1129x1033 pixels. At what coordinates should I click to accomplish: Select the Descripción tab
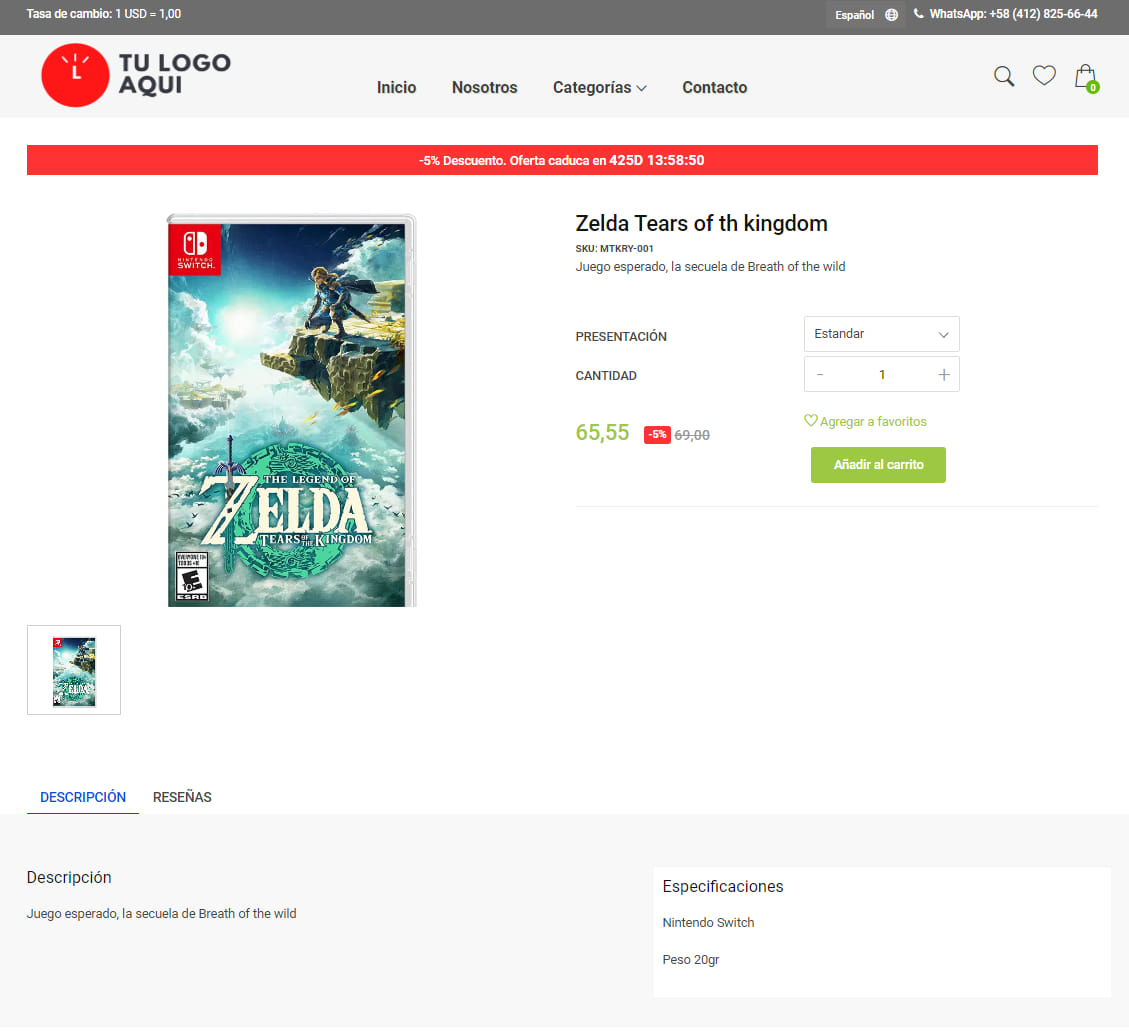coord(83,797)
